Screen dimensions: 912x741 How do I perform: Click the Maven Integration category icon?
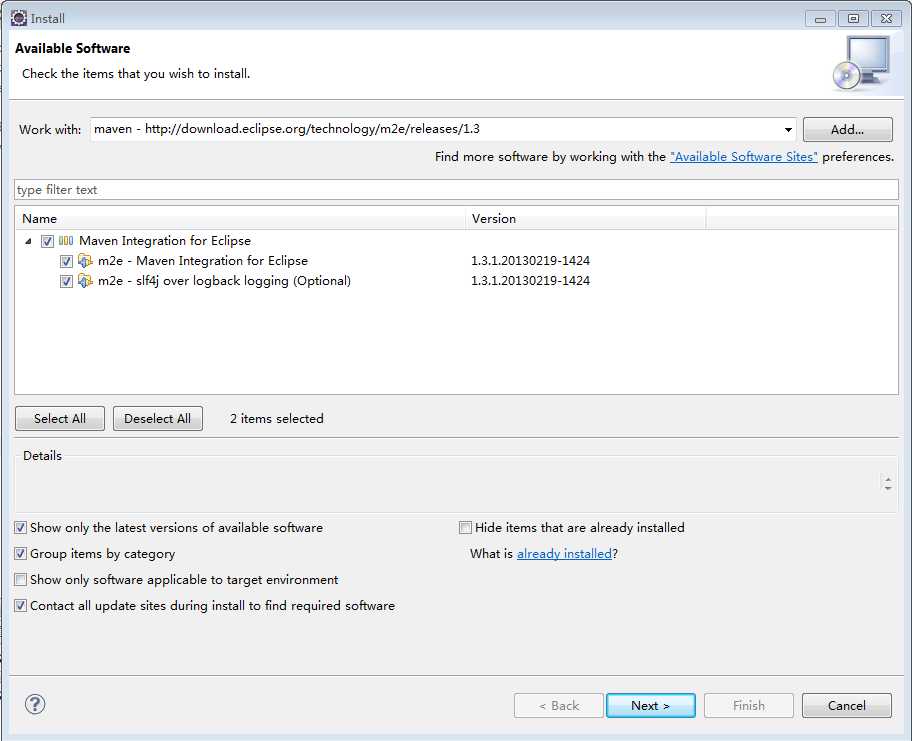pos(66,240)
